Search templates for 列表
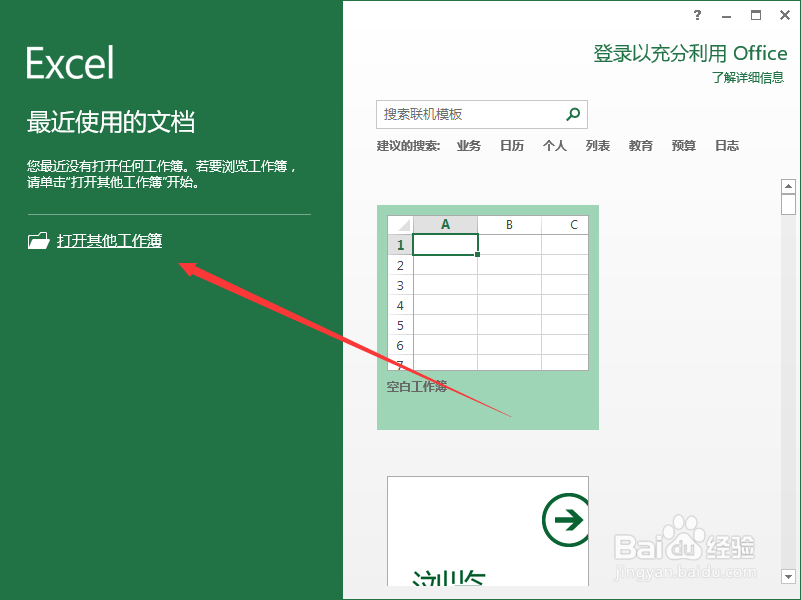The image size is (801, 600). [x=597, y=145]
